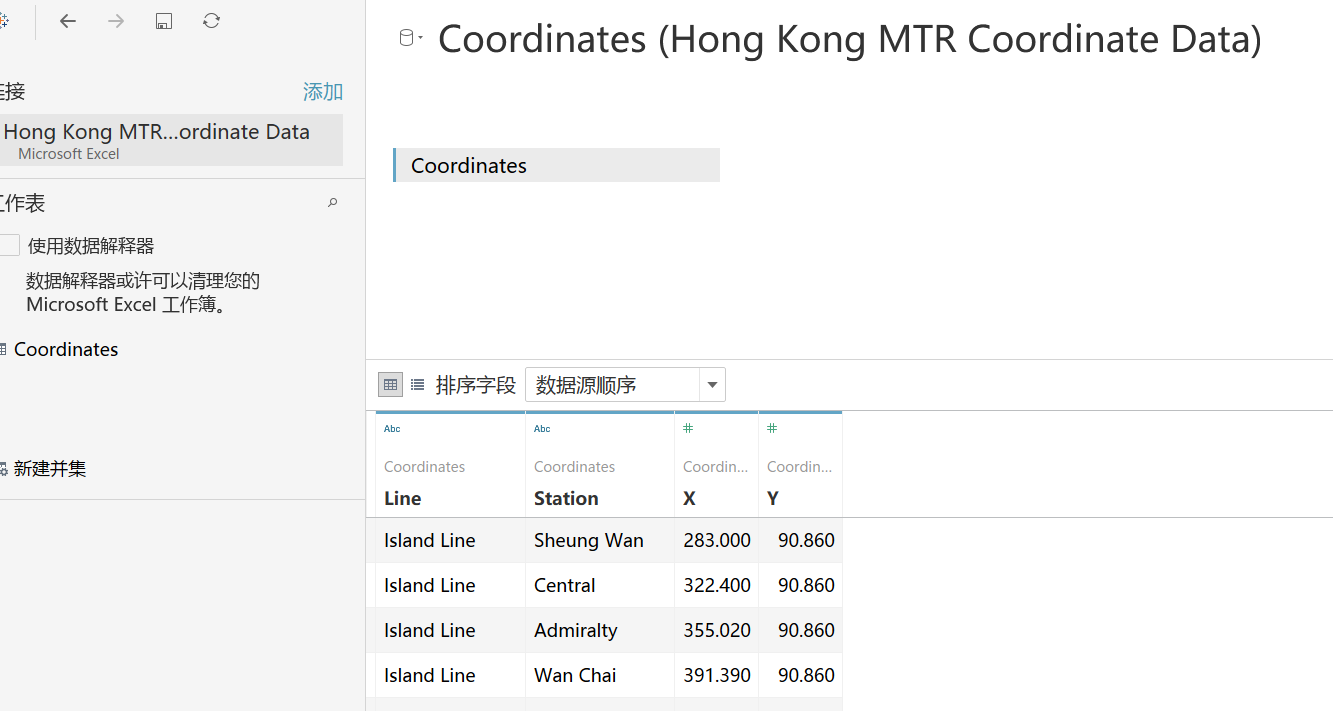Click the 90.860 Y value in the Admiralty row

coord(801,630)
